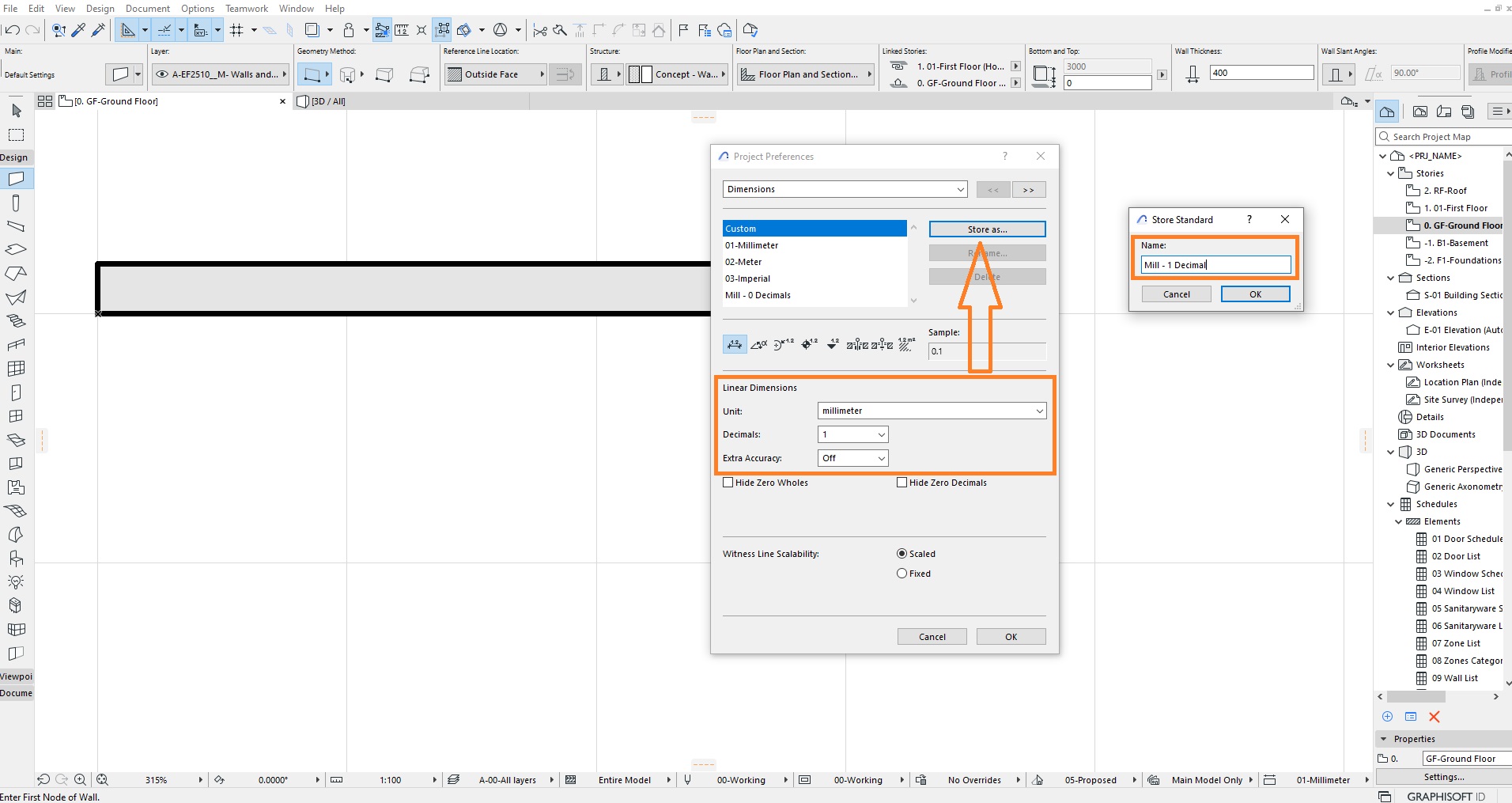Click the red delete X in Navigator
Viewport: 1512px width, 803px height.
pos(1435,717)
